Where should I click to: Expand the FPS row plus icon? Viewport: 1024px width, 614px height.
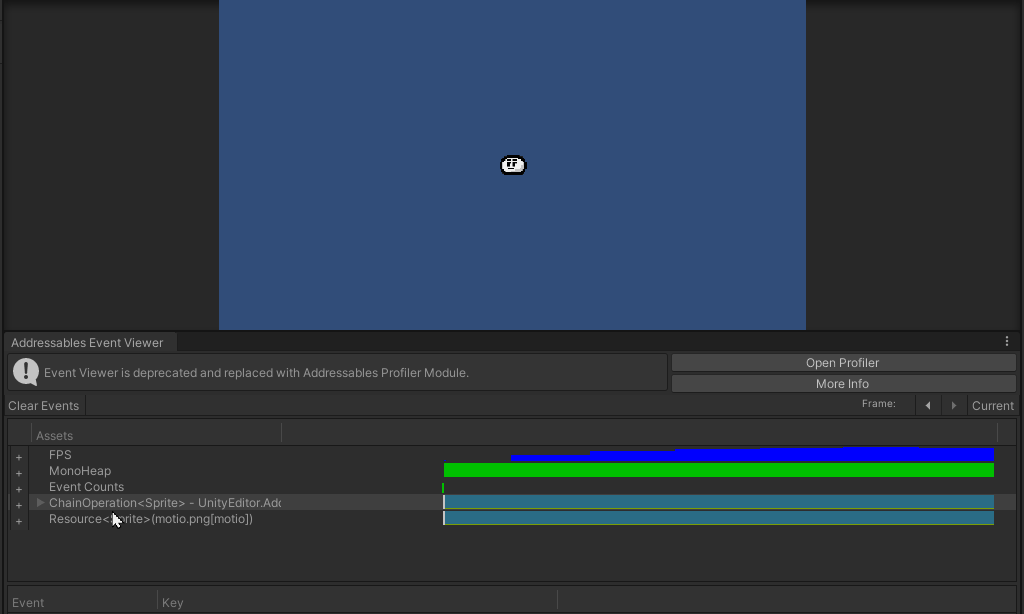[x=18, y=456]
